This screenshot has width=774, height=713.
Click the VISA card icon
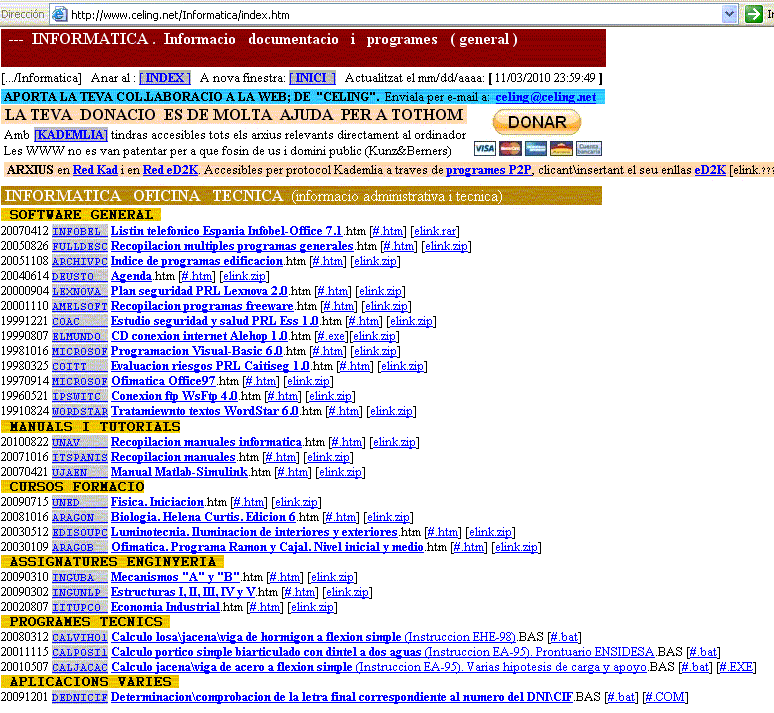point(485,149)
